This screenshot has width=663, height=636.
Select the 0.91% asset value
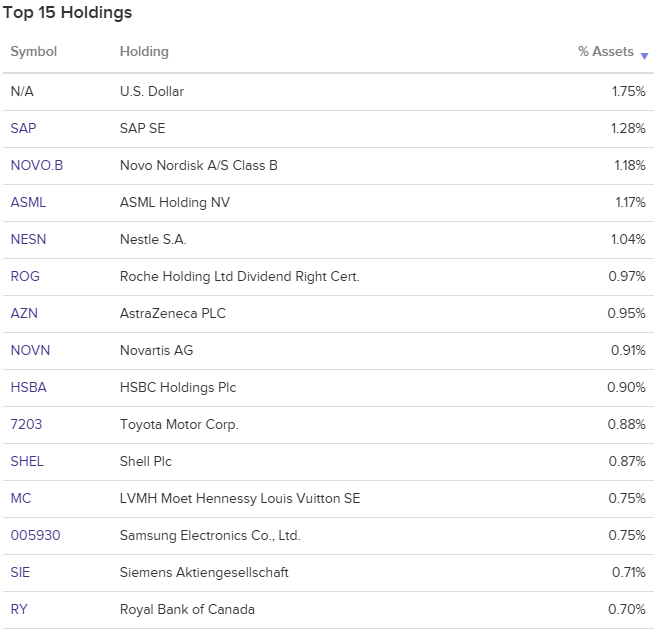pos(628,350)
